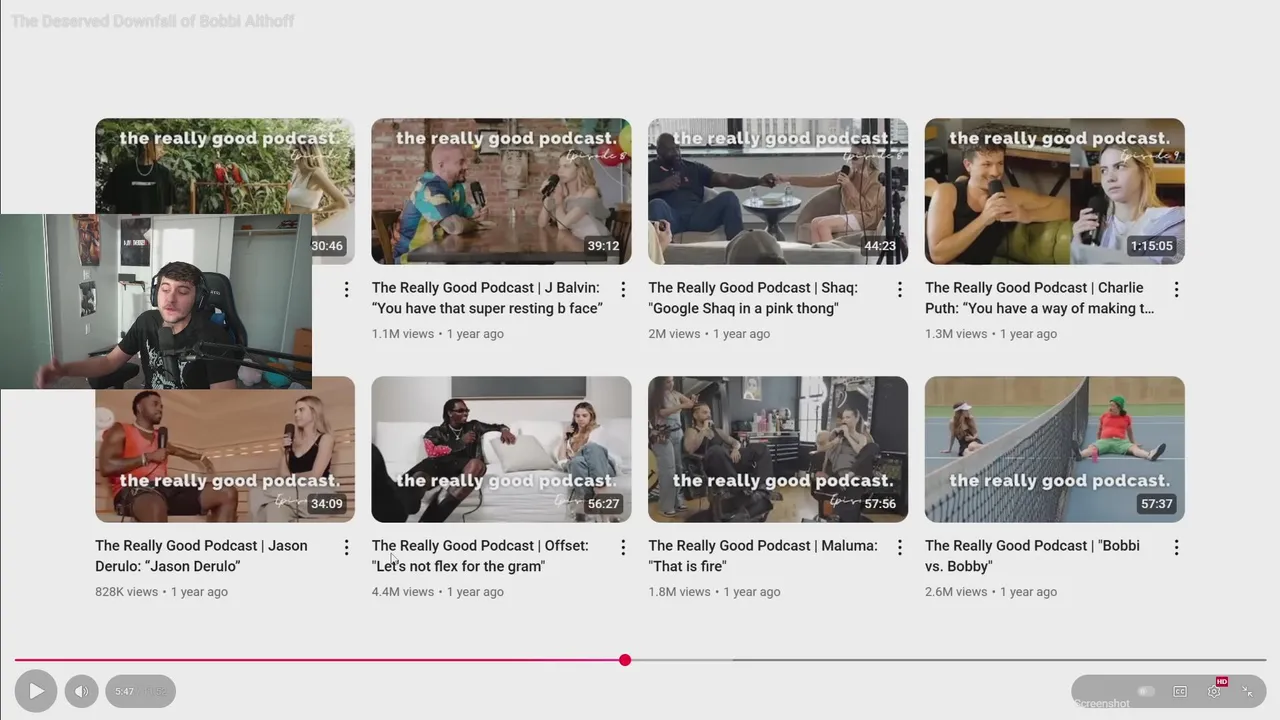The image size is (1280, 720).
Task: Open the Charlie Puth episode thumbnail
Action: 1055,191
